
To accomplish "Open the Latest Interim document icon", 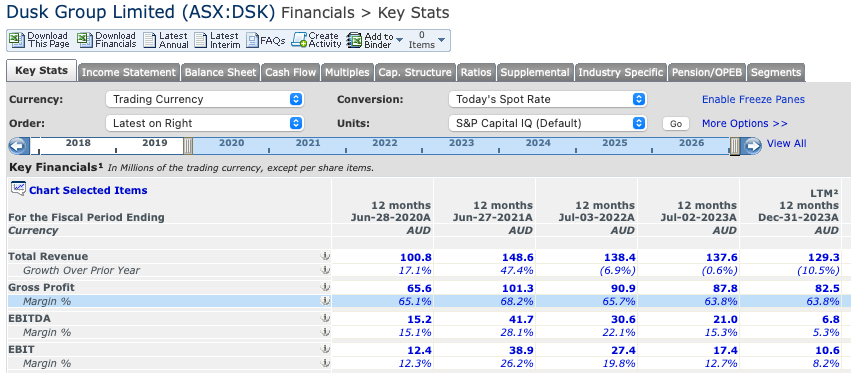I will [201, 40].
